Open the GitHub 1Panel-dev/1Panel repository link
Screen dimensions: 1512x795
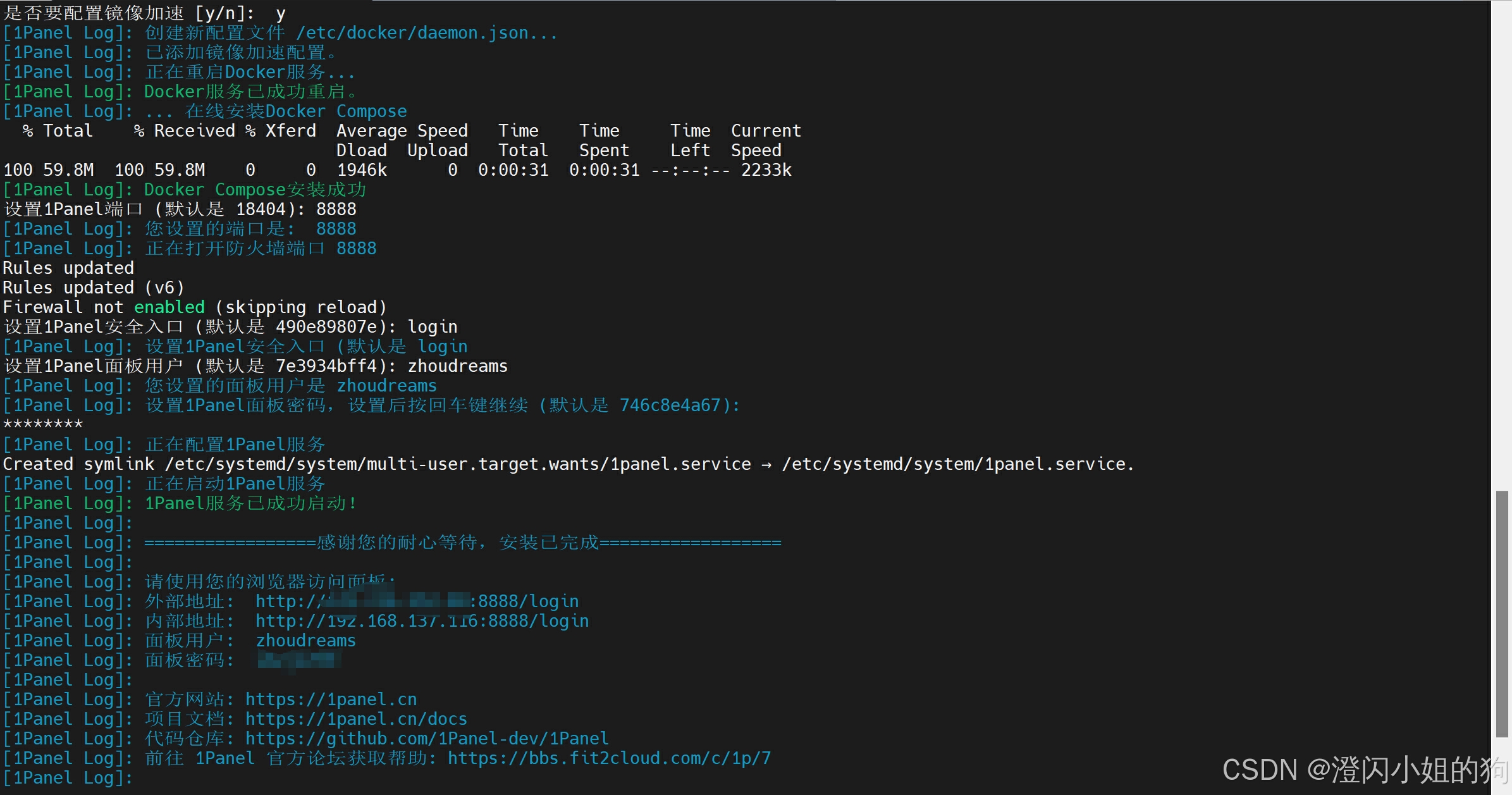pyautogui.click(x=427, y=739)
